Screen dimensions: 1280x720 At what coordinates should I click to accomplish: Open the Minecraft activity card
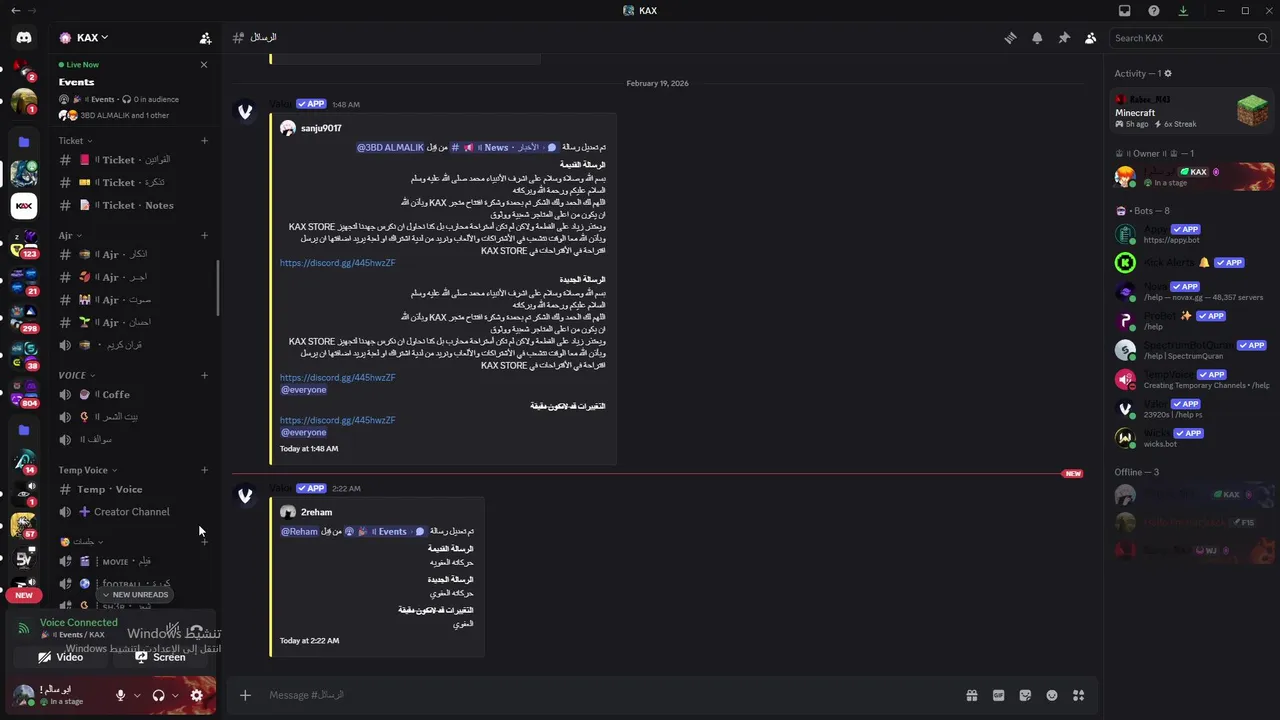pos(1194,111)
